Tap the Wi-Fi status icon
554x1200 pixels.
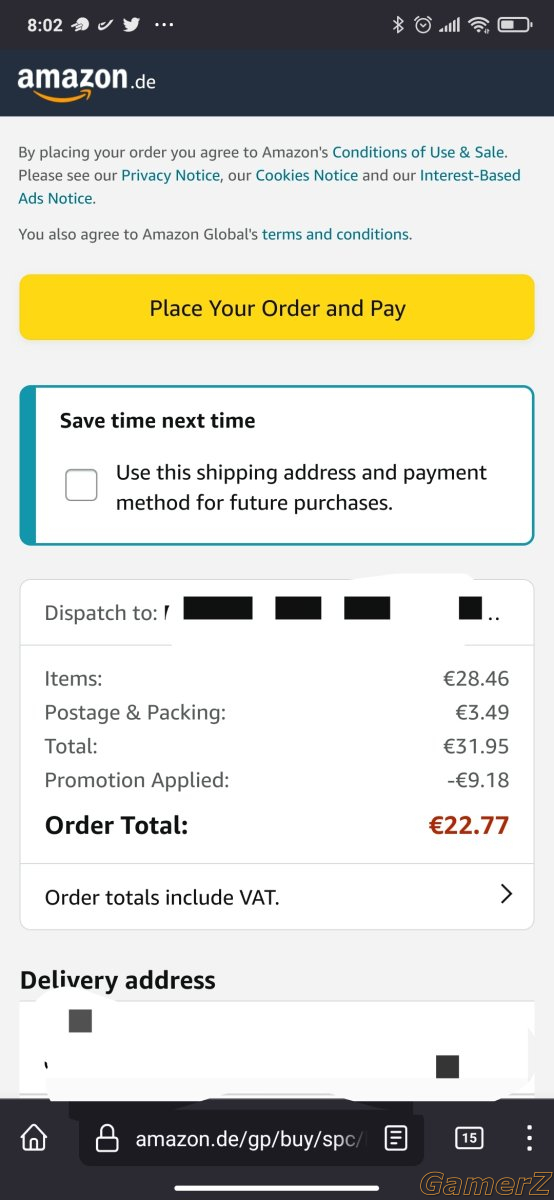(x=479, y=25)
